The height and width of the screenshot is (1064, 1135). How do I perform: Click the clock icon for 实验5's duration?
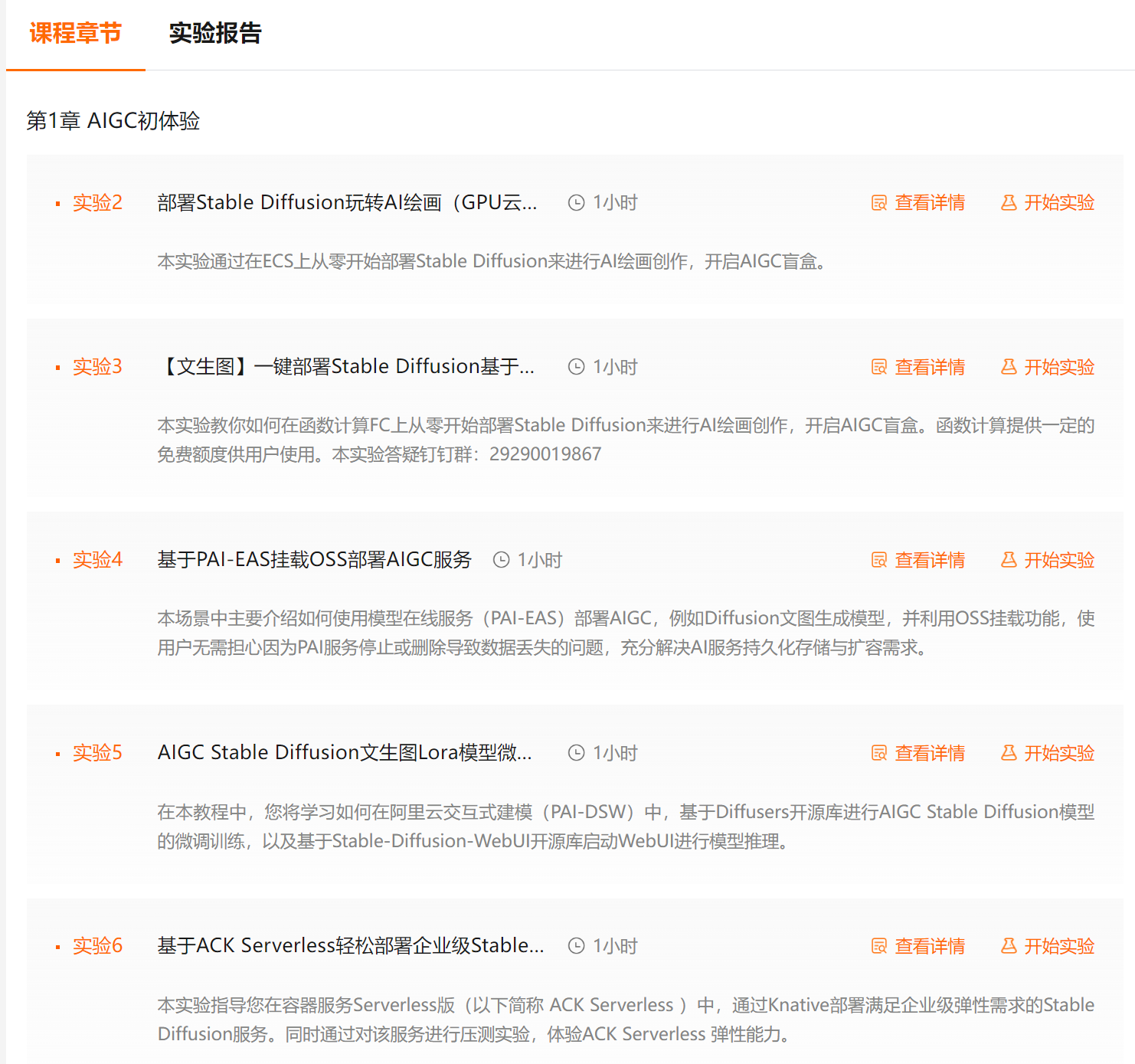click(576, 752)
